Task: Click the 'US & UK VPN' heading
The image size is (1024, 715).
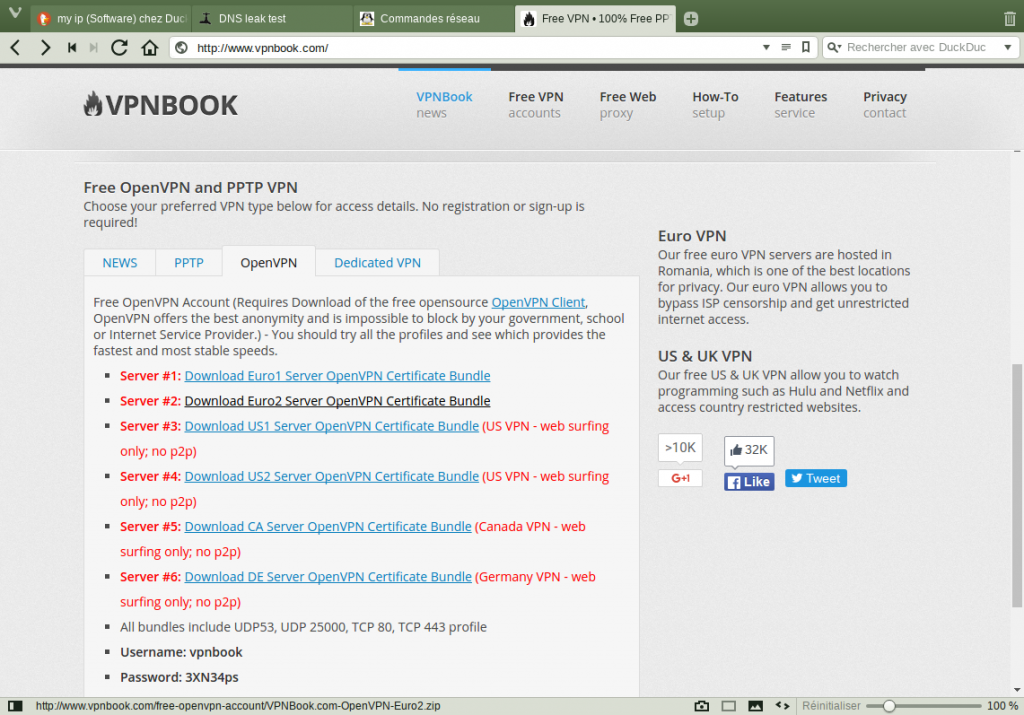Action: [705, 356]
